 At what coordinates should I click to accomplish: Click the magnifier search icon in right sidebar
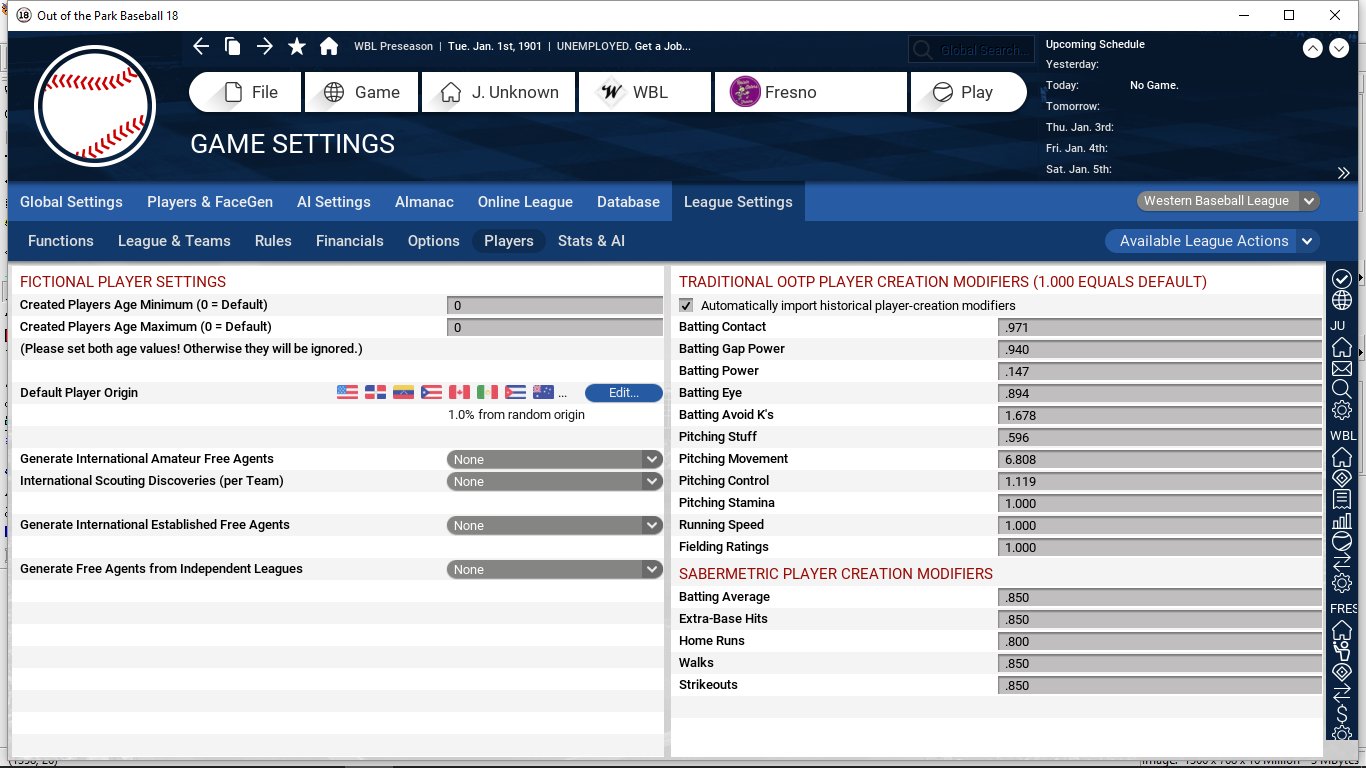(x=1342, y=390)
